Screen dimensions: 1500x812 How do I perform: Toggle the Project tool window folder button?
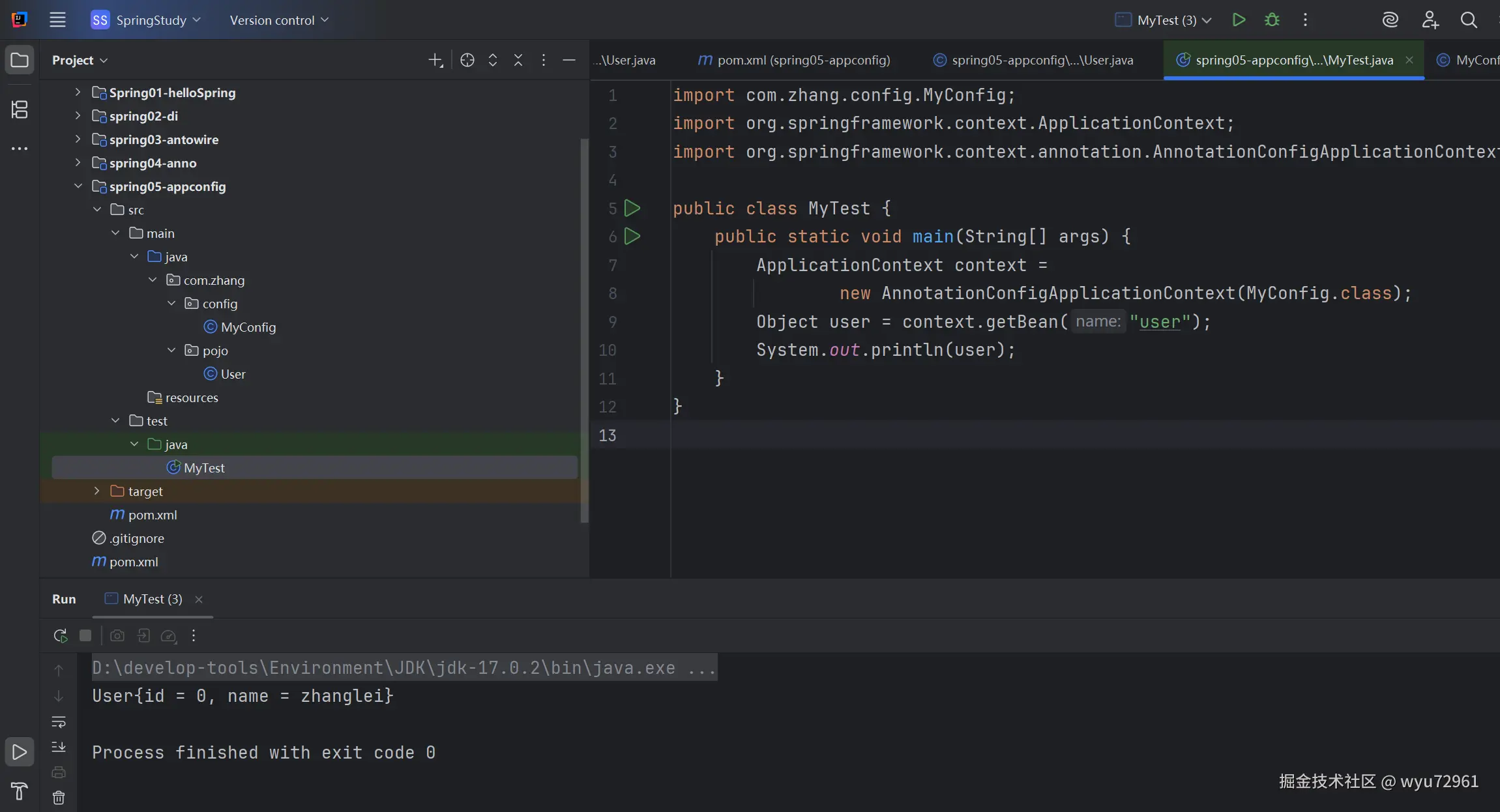(20, 60)
